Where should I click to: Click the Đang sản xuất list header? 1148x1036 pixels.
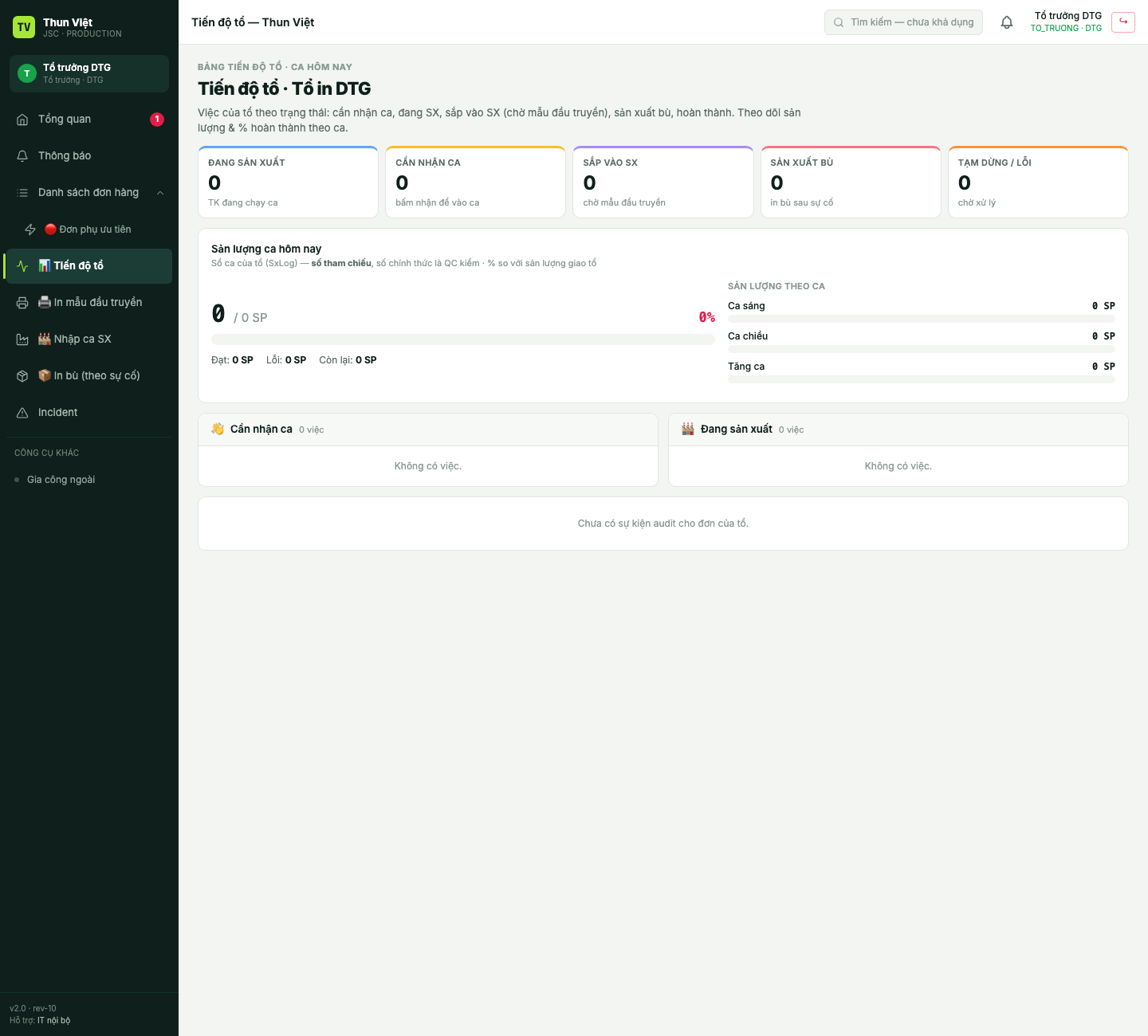(x=898, y=430)
